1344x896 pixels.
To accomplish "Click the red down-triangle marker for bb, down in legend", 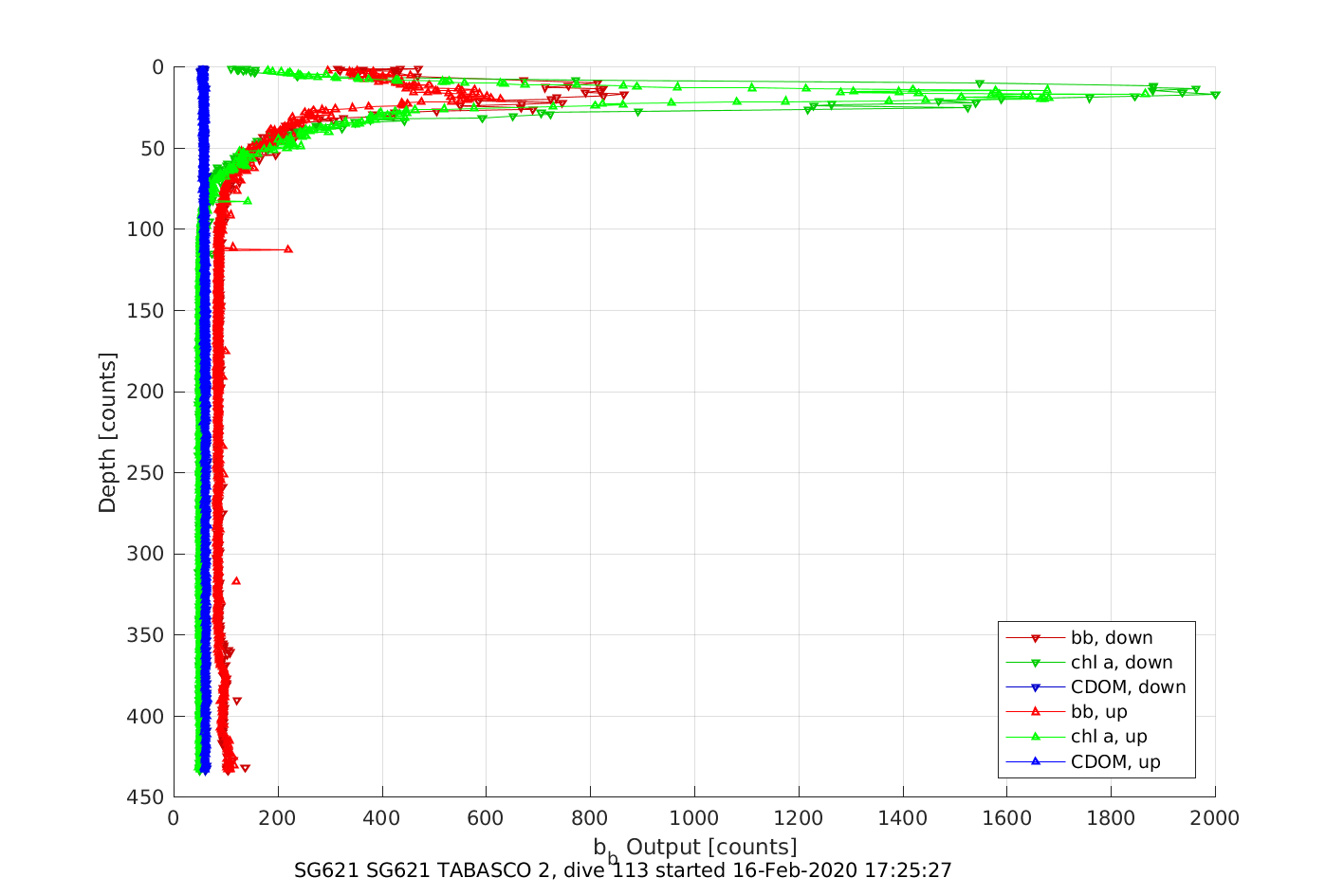I will [1036, 638].
